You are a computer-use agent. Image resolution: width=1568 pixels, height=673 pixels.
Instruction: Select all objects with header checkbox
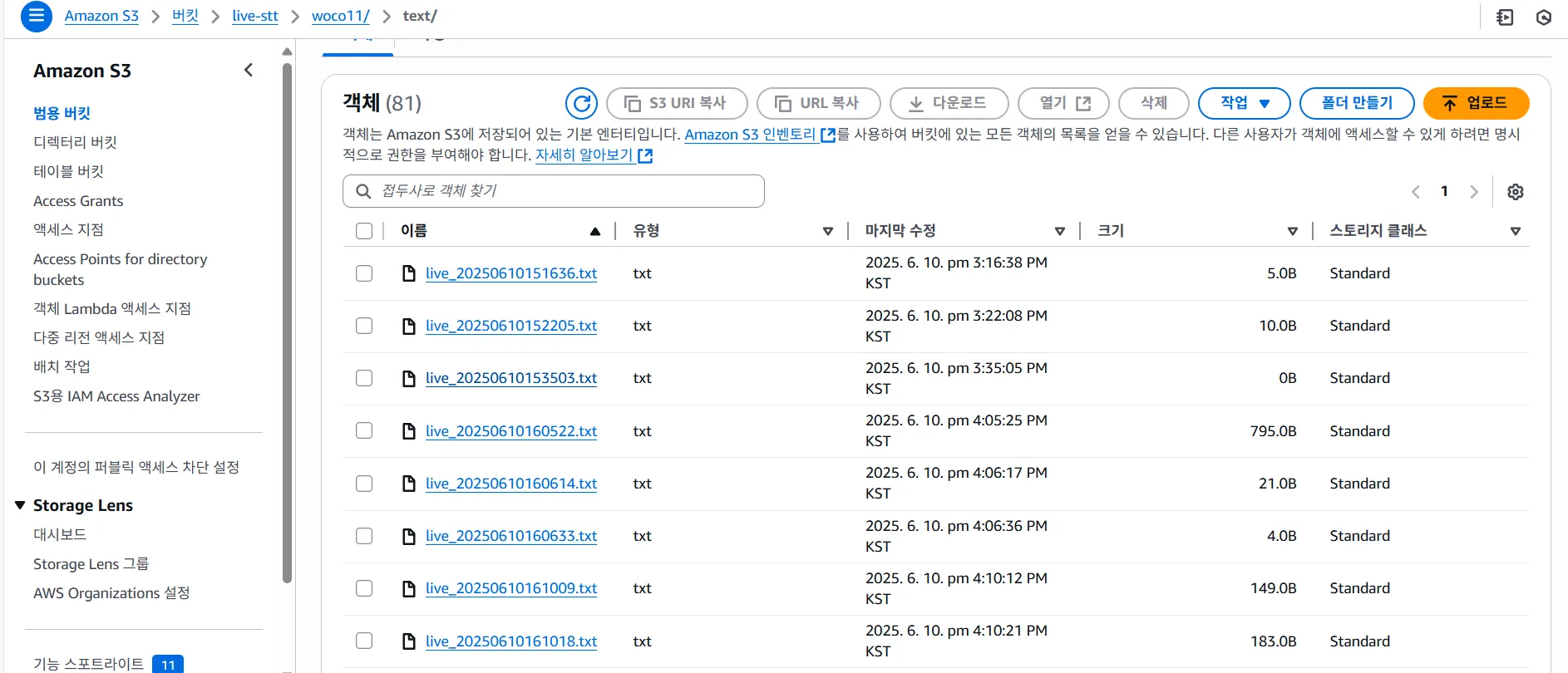click(364, 231)
